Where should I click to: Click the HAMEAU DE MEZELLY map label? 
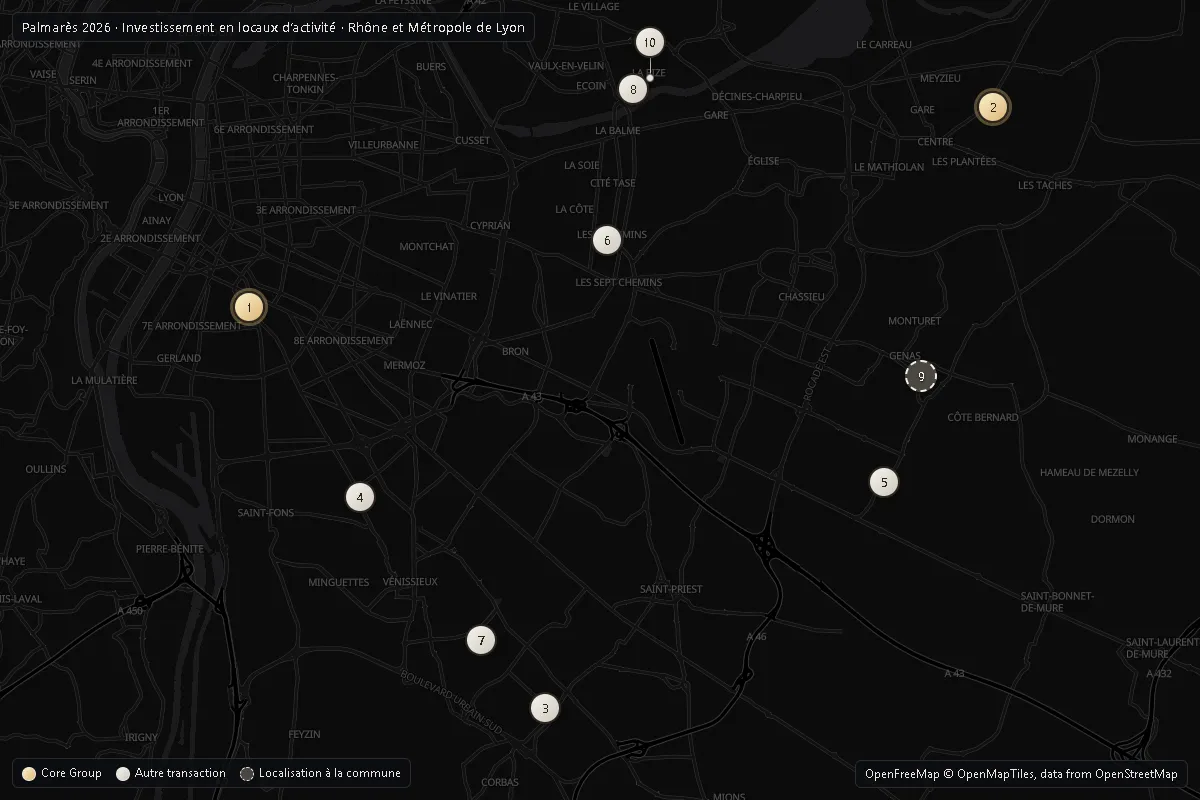(x=1089, y=473)
